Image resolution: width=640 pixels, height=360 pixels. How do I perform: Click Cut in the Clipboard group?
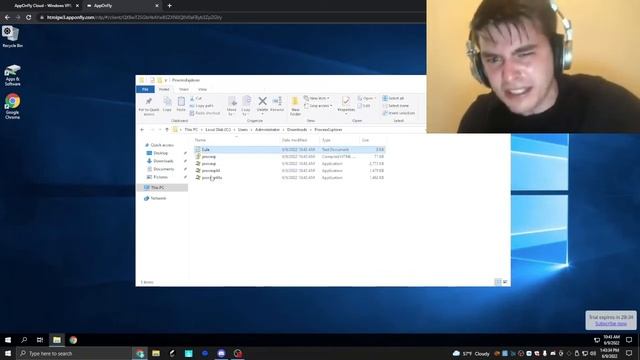(196, 98)
